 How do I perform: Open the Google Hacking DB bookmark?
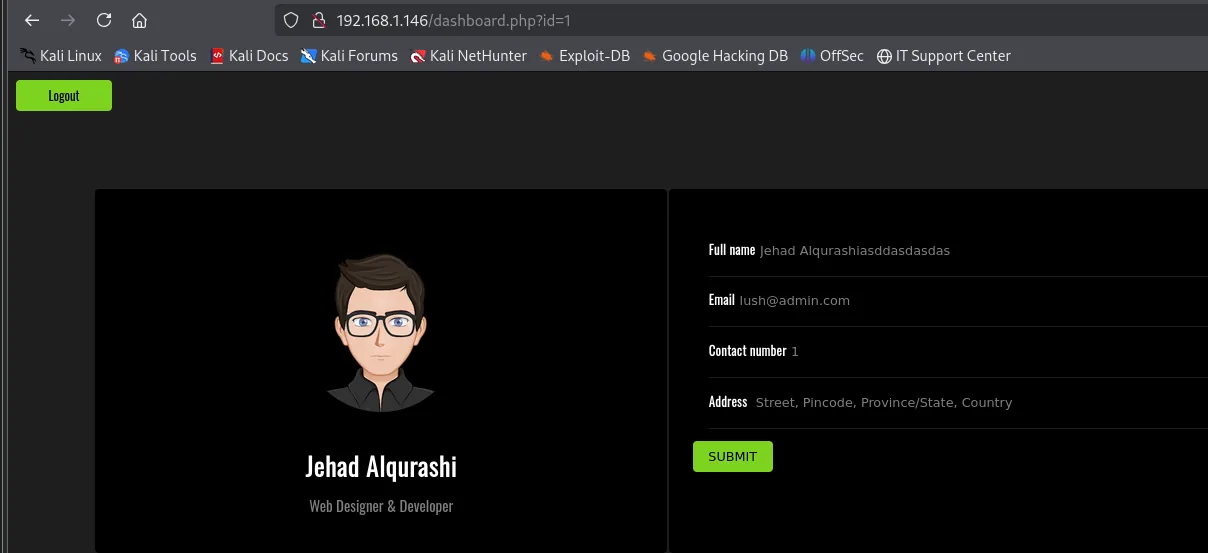(x=715, y=56)
